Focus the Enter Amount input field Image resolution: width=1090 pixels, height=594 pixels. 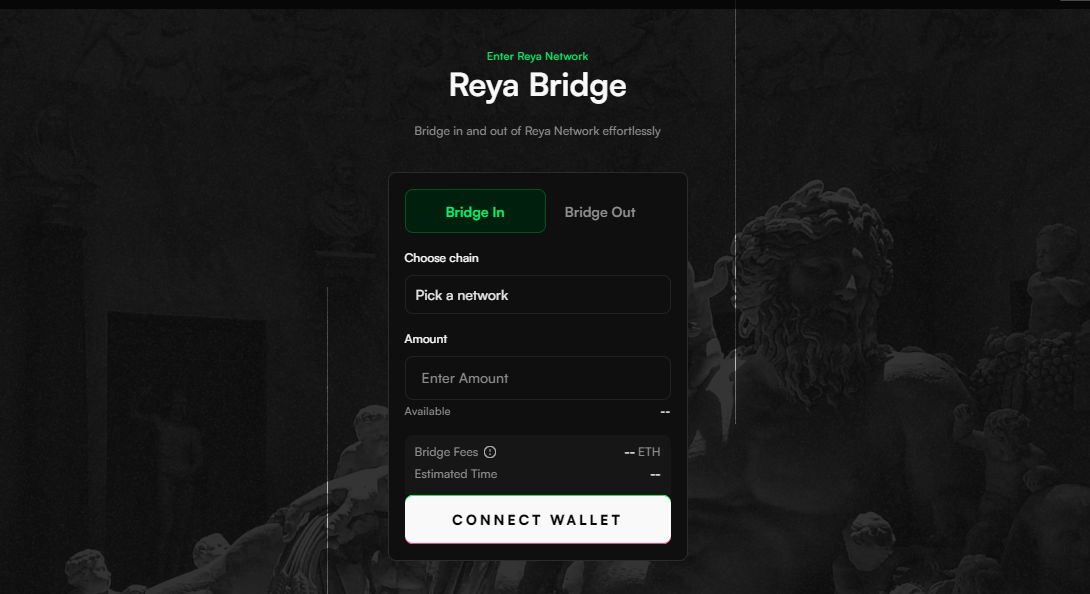537,378
